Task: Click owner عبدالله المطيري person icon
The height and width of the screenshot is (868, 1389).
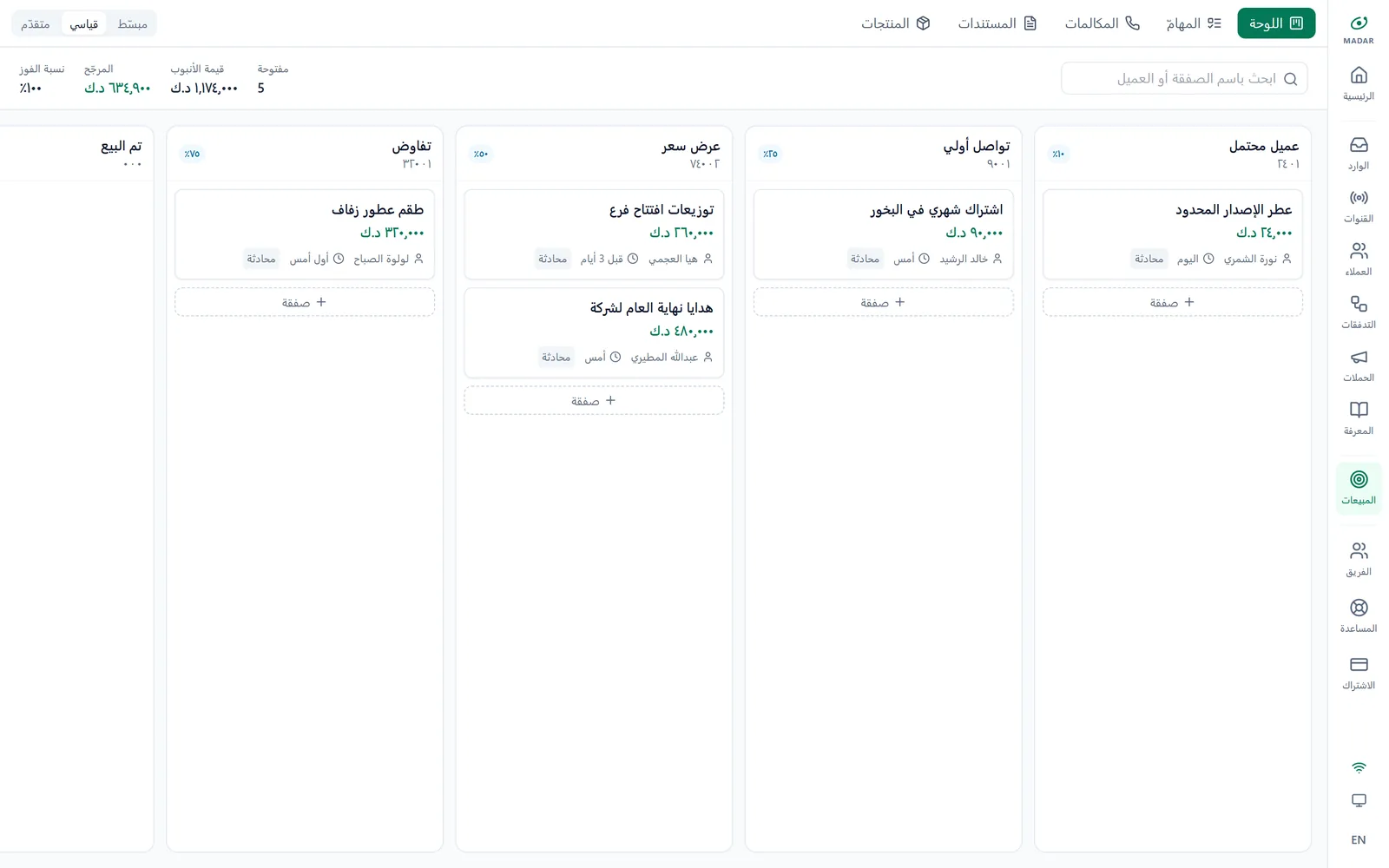Action: click(x=708, y=357)
